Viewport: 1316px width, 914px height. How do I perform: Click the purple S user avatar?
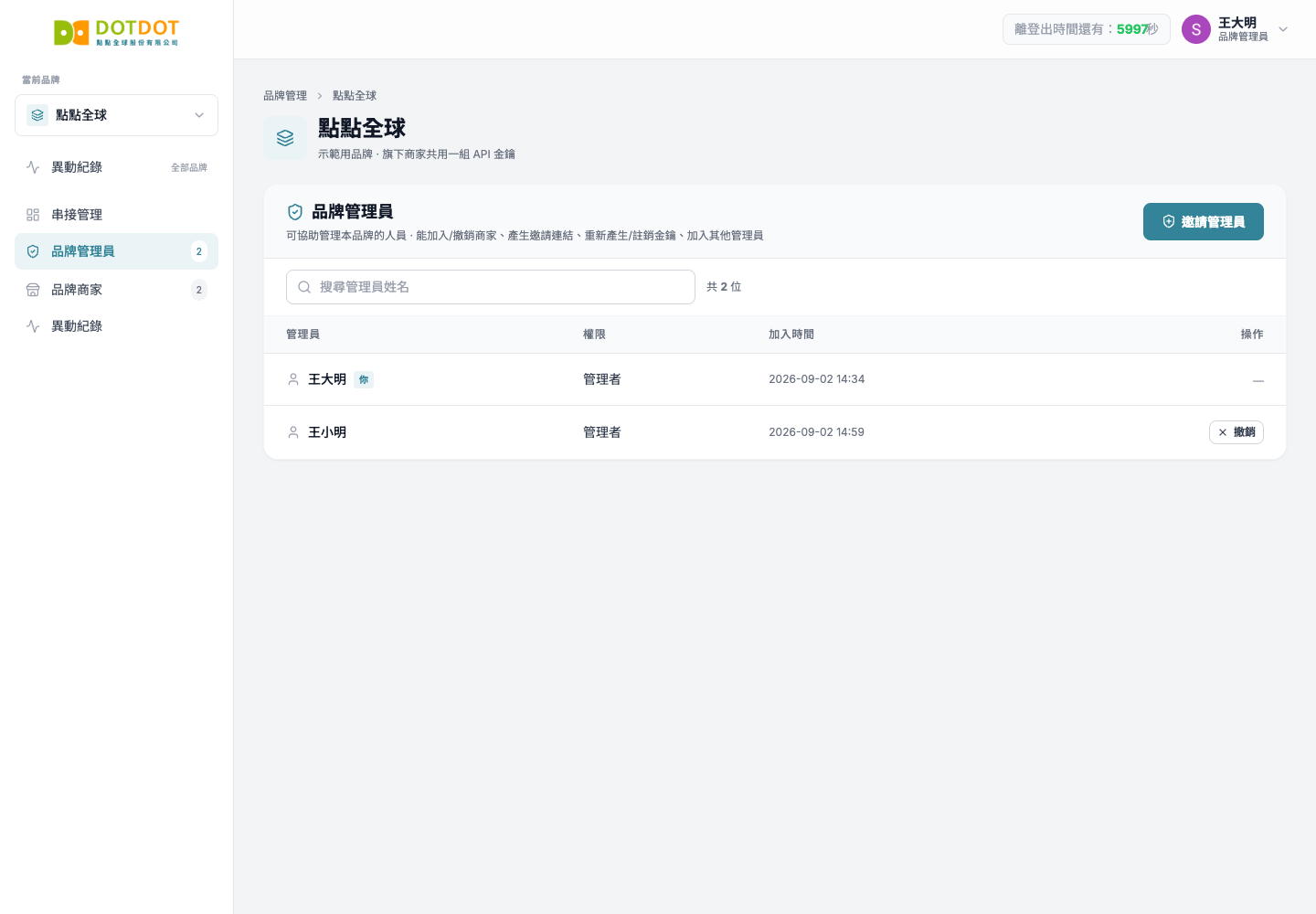tap(1196, 29)
